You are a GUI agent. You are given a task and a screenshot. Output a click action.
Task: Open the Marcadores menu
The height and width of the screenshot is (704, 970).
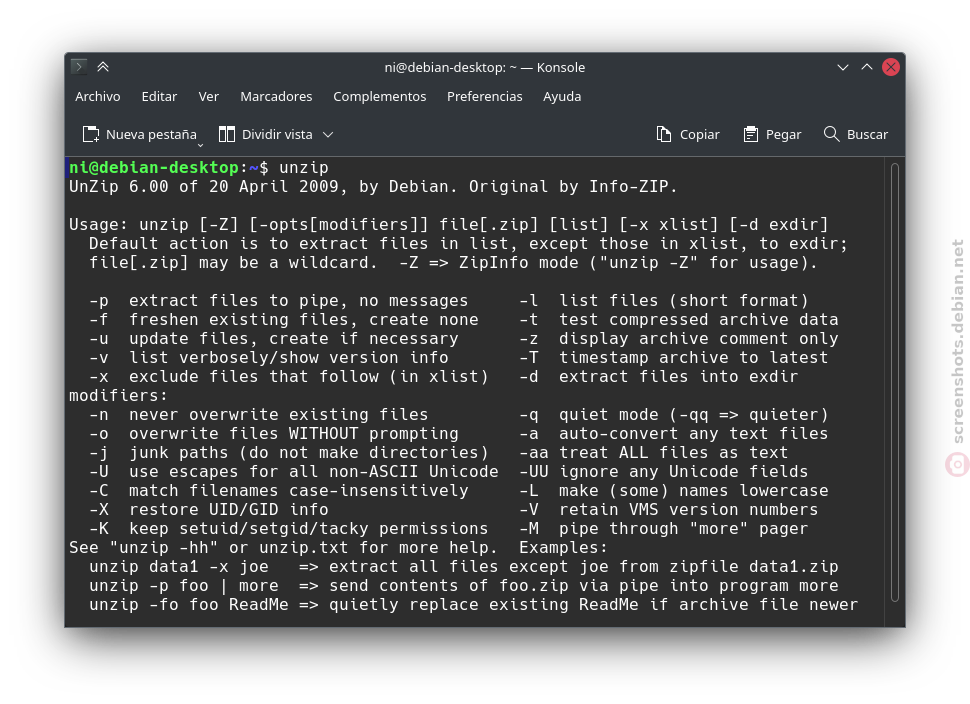[276, 97]
